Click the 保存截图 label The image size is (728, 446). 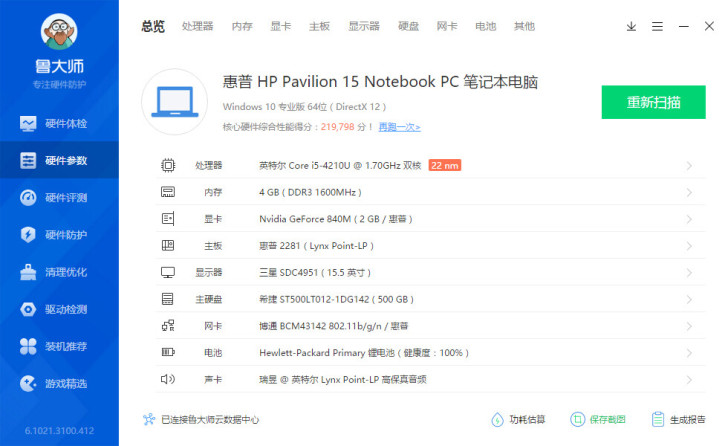[x=607, y=420]
